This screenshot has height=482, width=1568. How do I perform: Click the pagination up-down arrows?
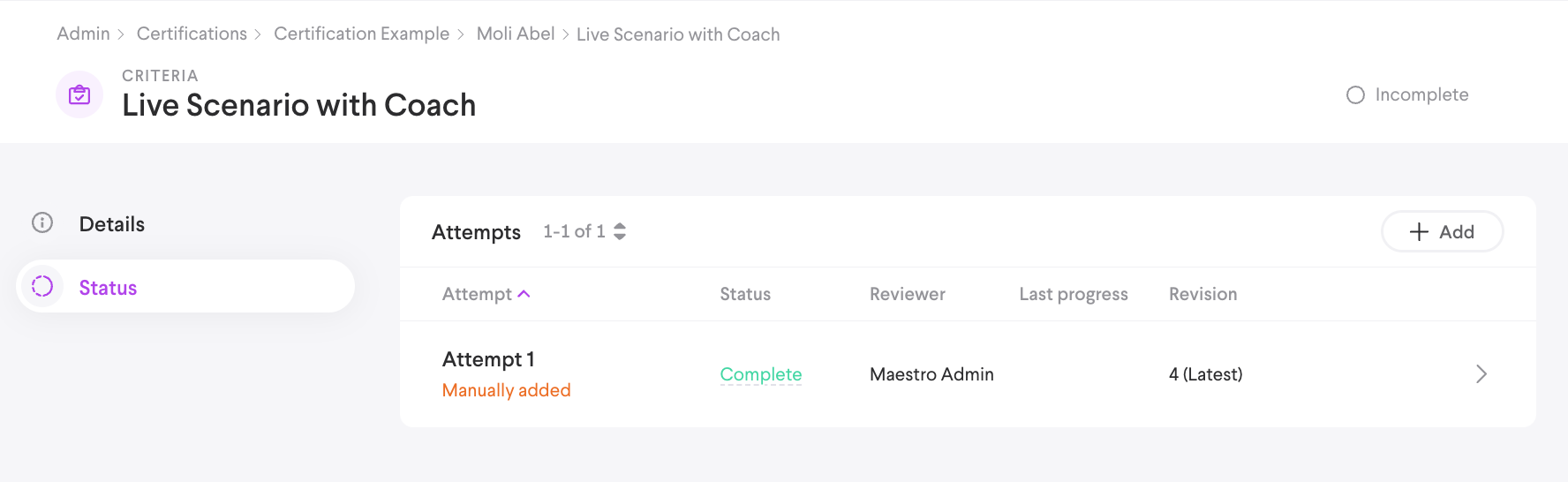click(x=620, y=231)
